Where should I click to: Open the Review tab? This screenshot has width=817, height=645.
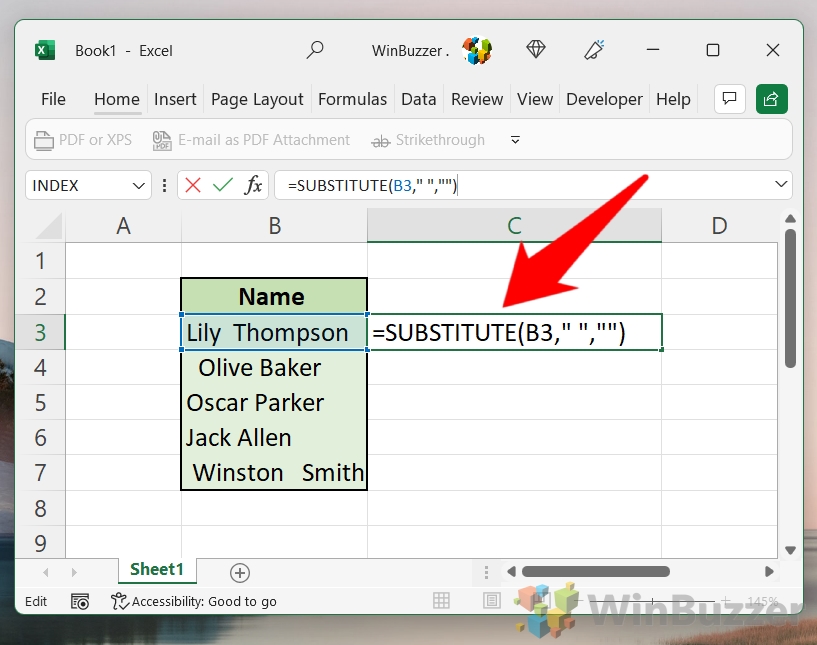coord(477,99)
